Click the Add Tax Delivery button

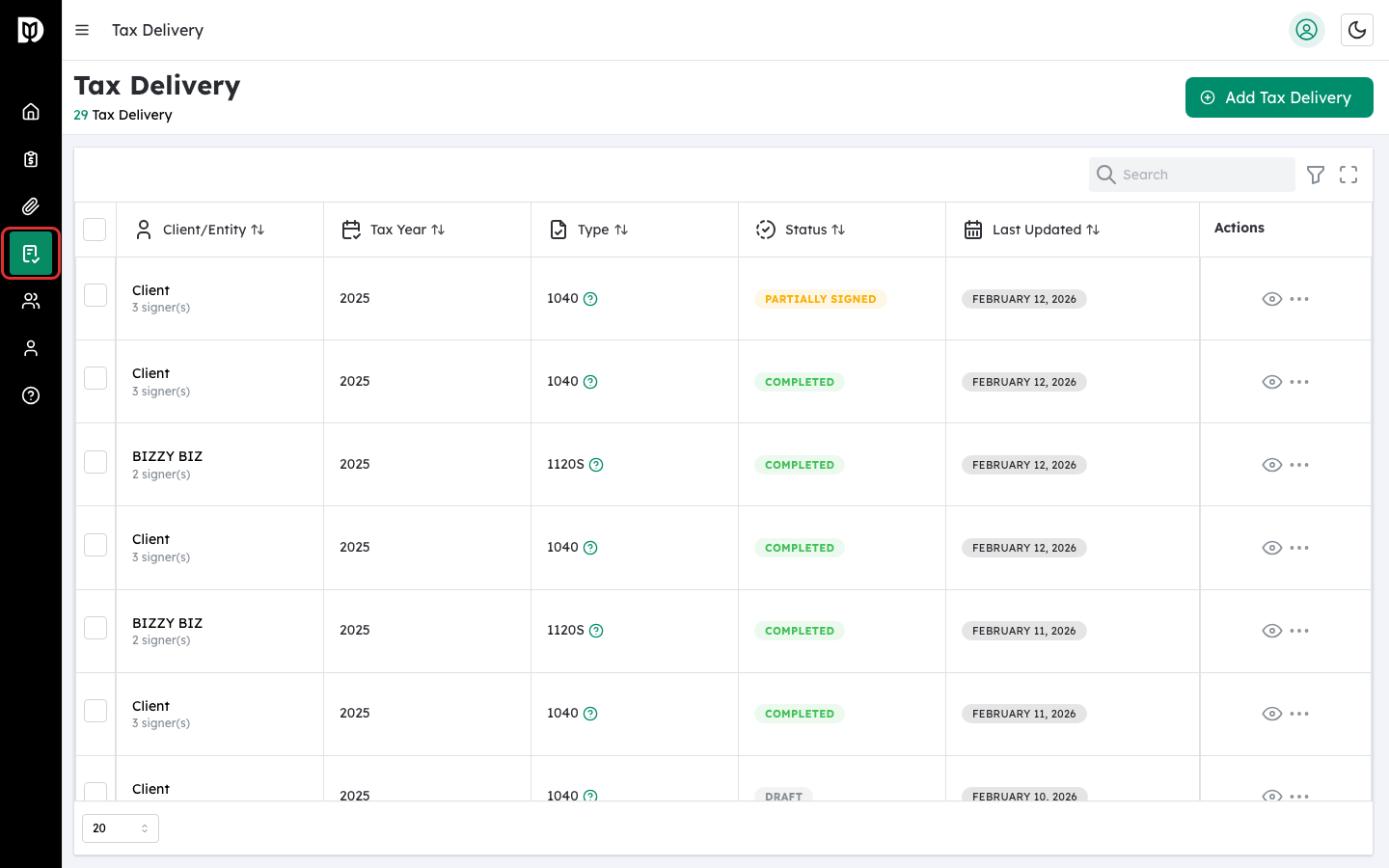[1278, 97]
